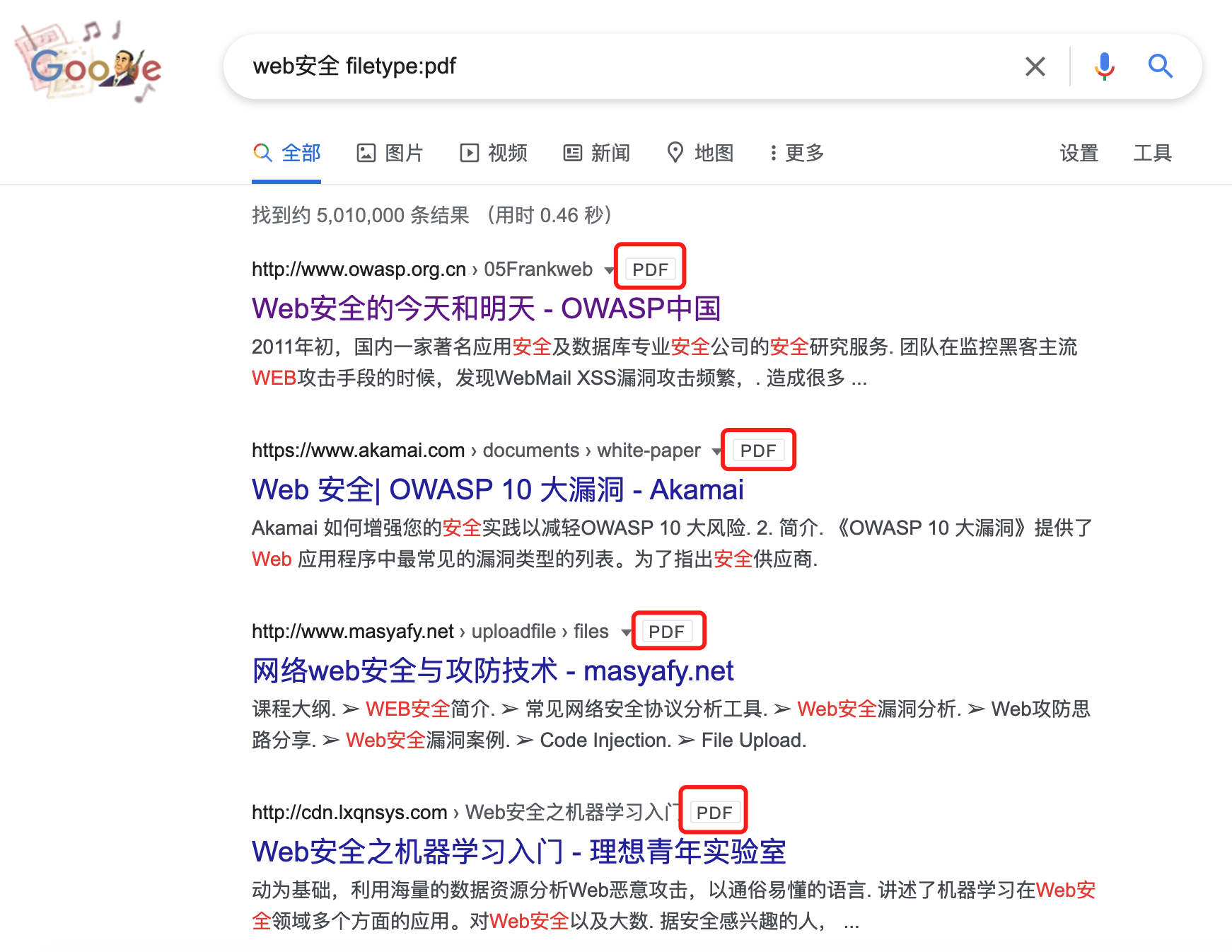
Task: Select the 地图 maps tab
Action: [x=700, y=153]
